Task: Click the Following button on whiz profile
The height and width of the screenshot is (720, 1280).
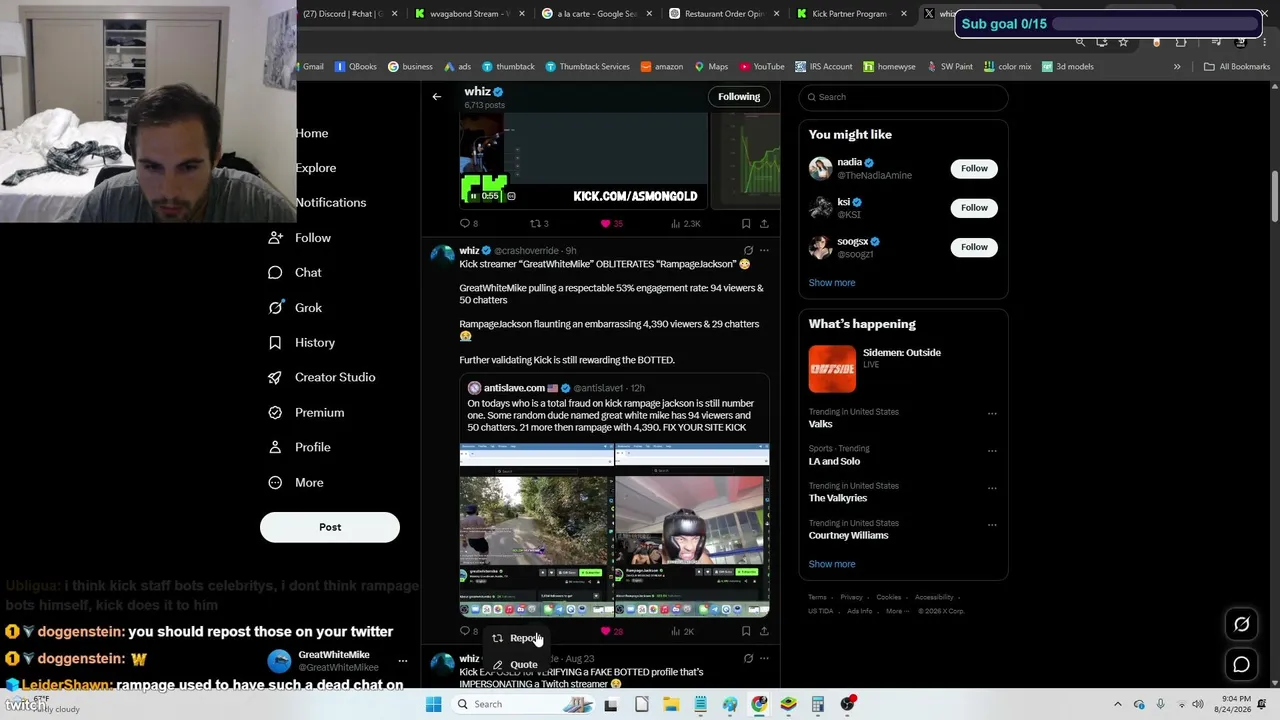Action: click(739, 97)
